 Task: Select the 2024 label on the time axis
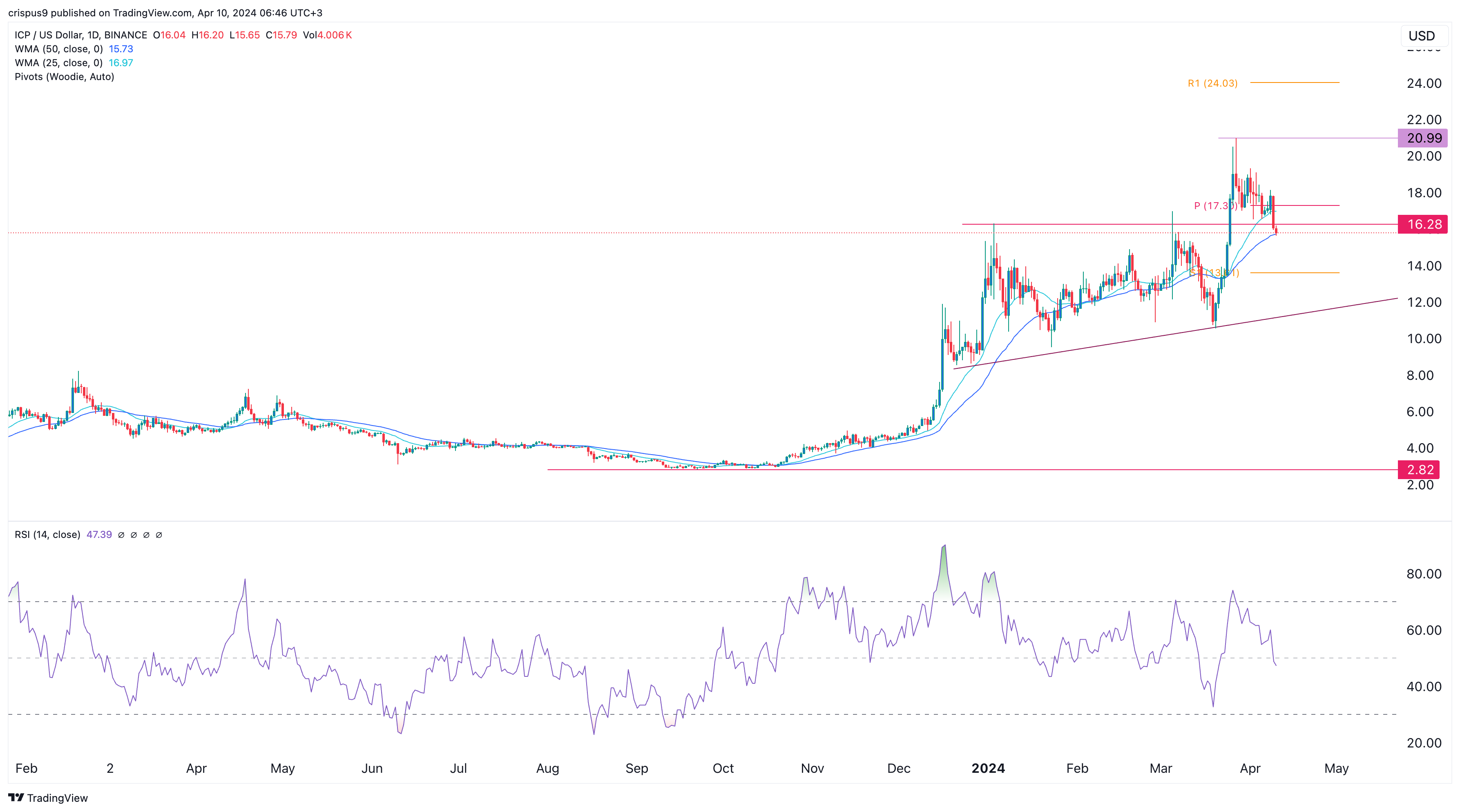pos(988,768)
